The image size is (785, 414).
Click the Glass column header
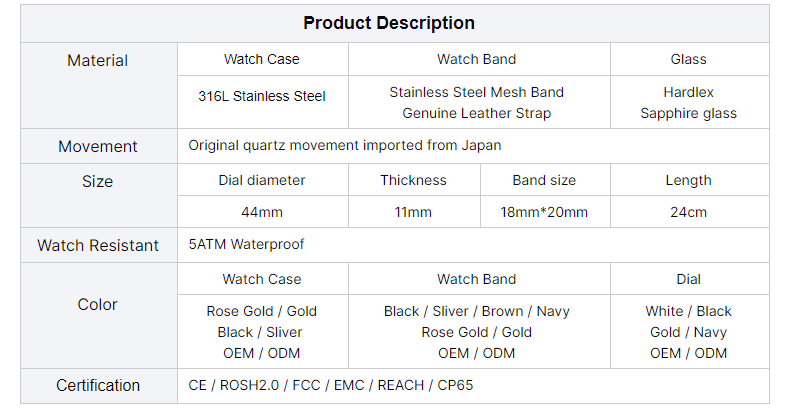688,59
